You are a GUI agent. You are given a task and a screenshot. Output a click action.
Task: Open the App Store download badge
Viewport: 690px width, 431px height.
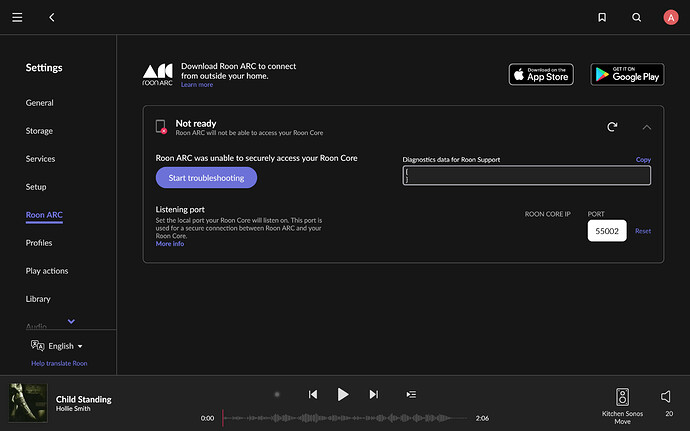pos(541,74)
